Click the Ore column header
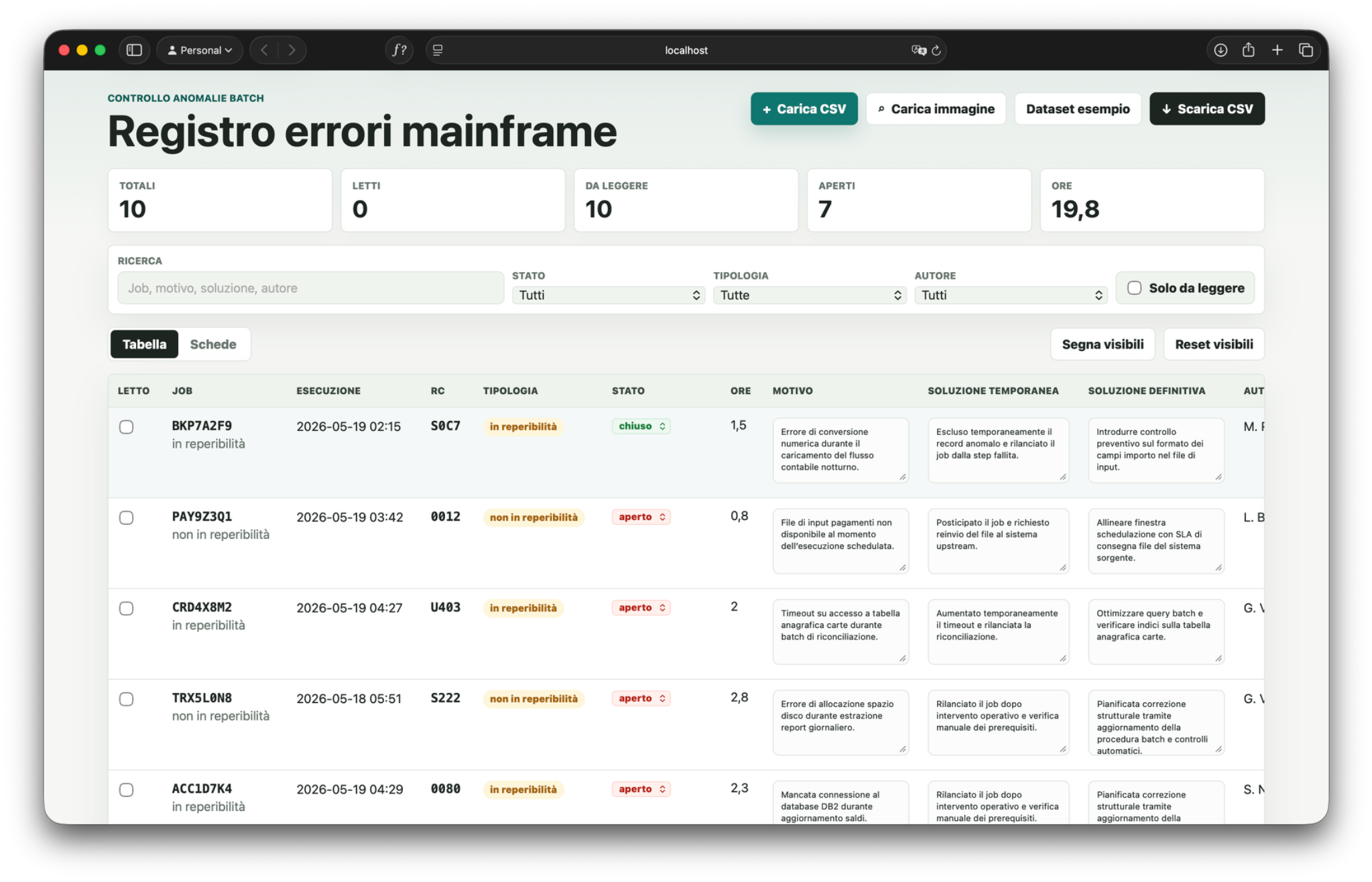Image resolution: width=1372 pixels, height=882 pixels. click(740, 391)
